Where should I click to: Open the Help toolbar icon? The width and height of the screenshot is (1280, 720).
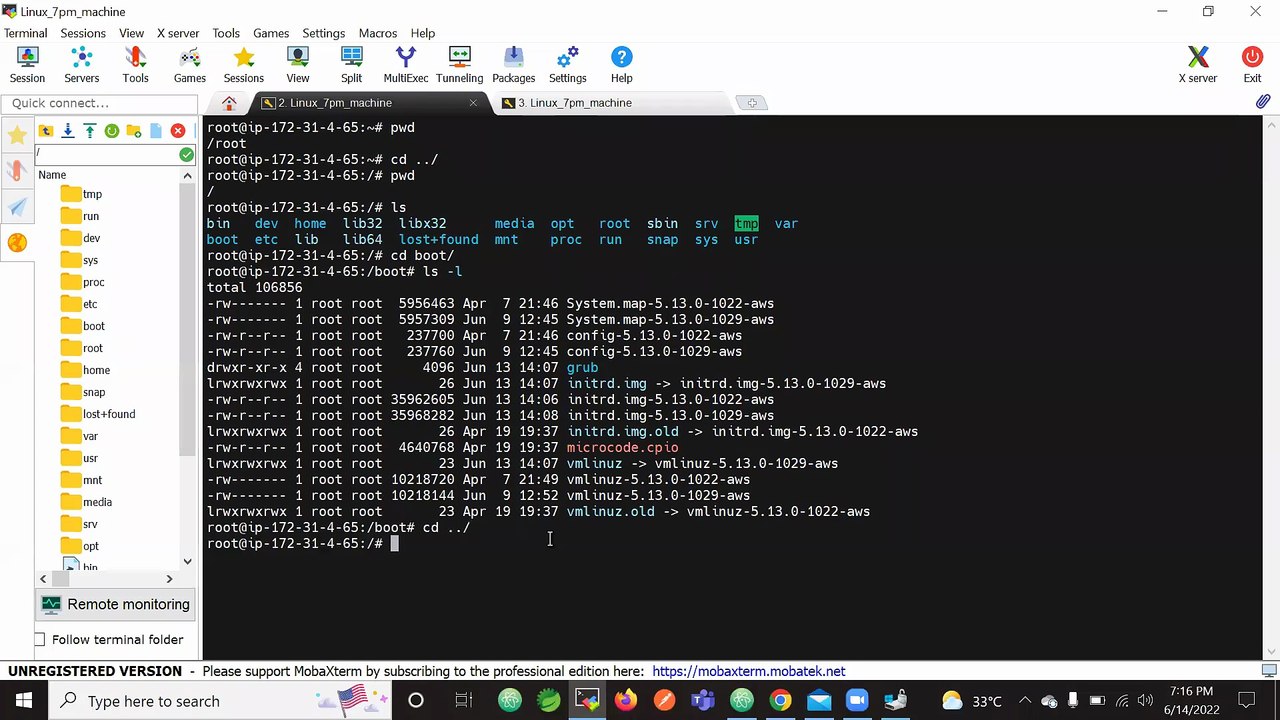tap(622, 65)
